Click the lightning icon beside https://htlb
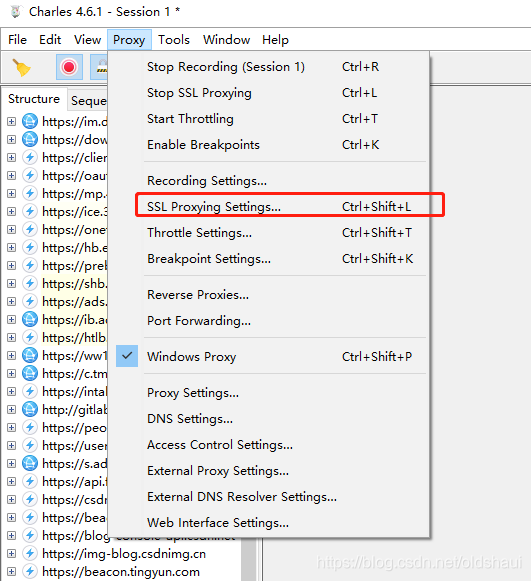The width and height of the screenshot is (531, 581). (30, 337)
